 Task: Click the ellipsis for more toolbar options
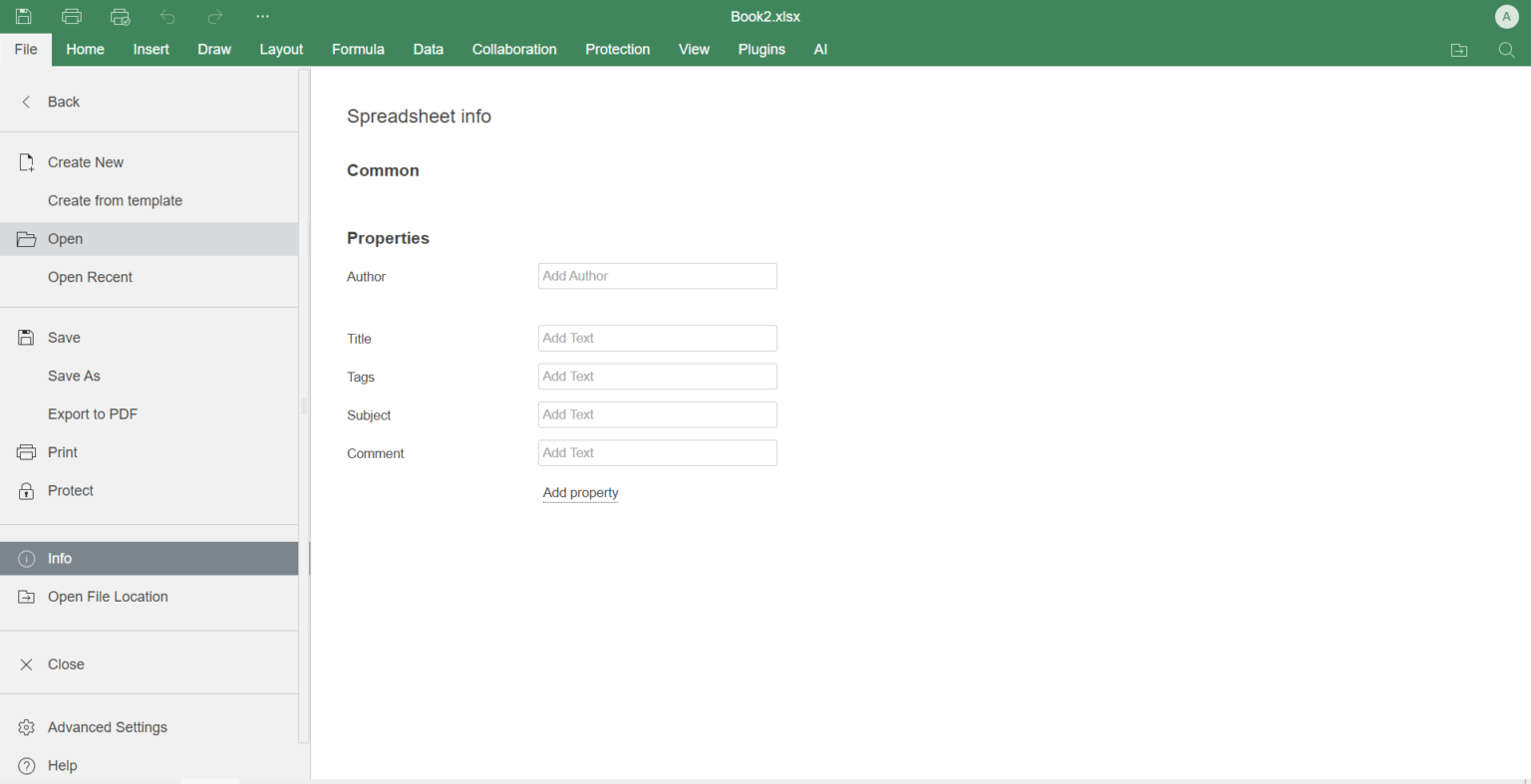tap(262, 16)
